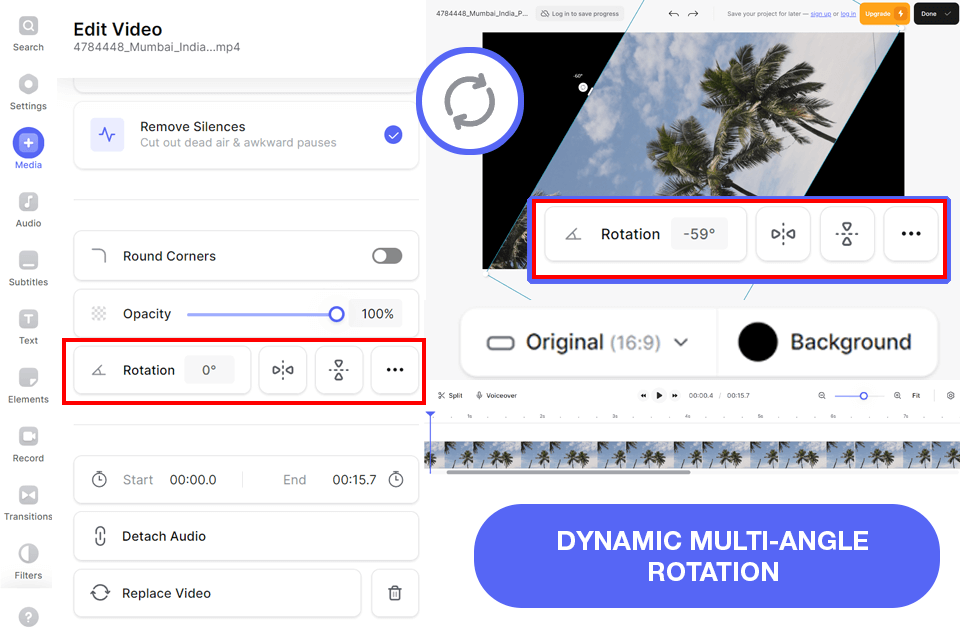Click the blue timeline playhead marker
Image resolution: width=960 pixels, height=640 pixels.
point(430,416)
